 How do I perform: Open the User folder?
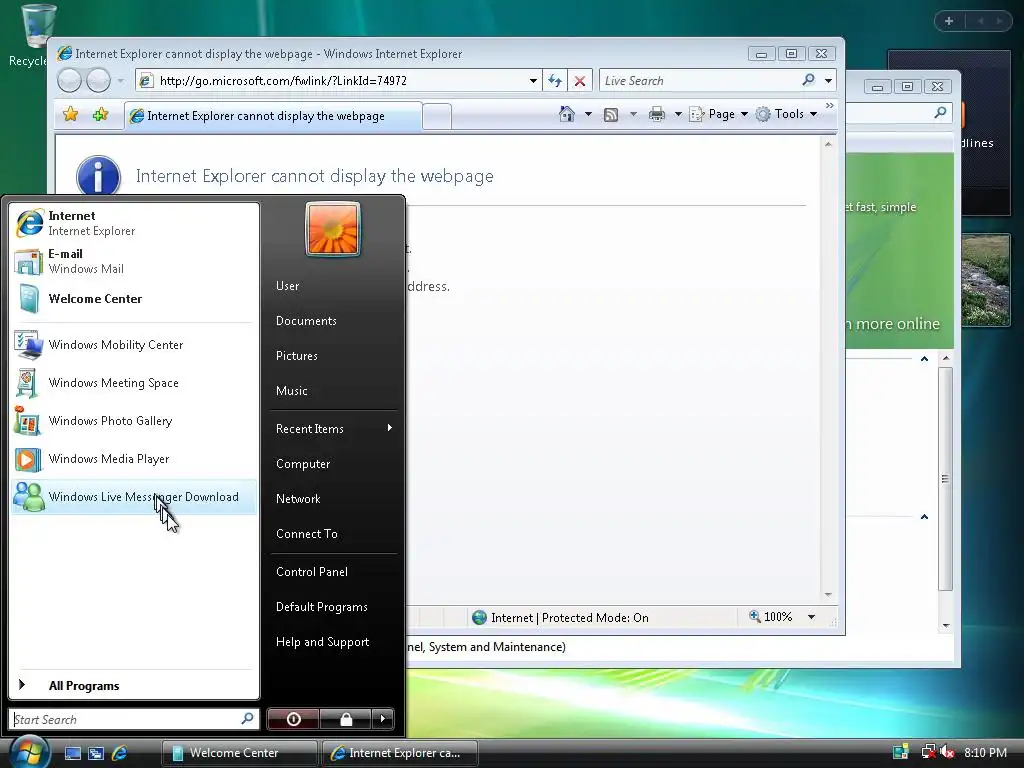tap(333, 286)
